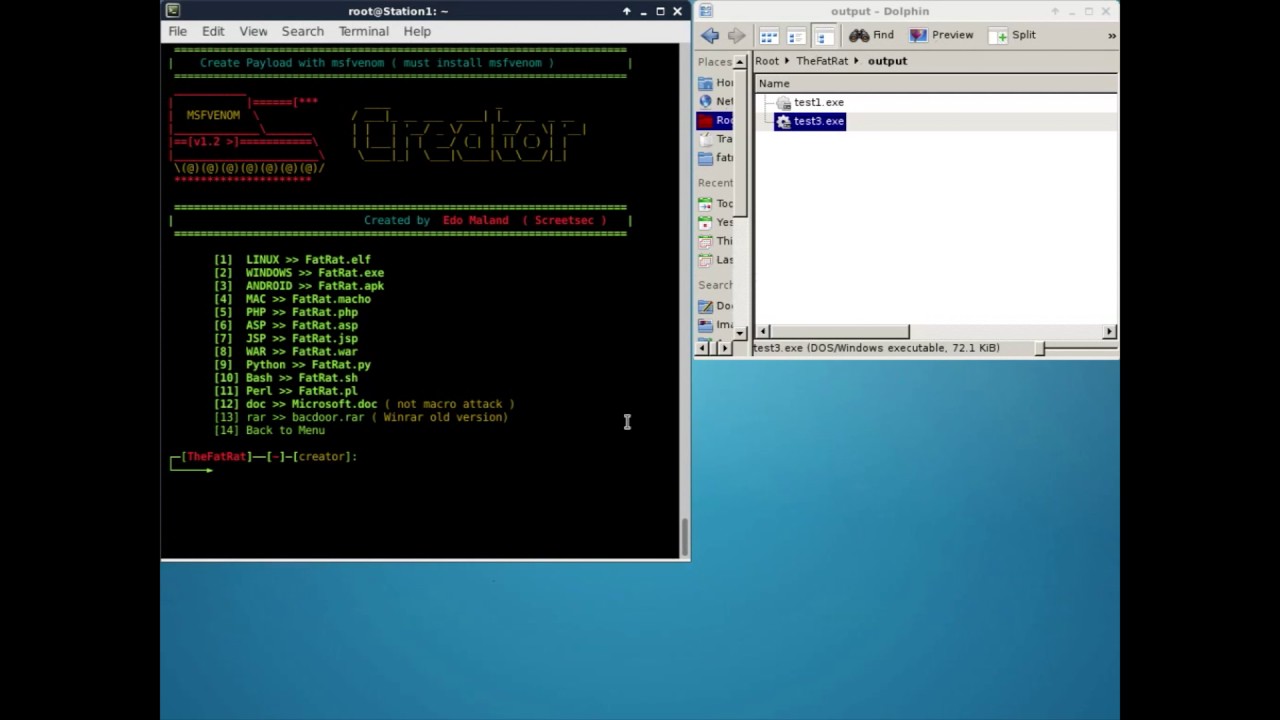Open the Home place in Dolphin sidebar
Screen dimensions: 1280x720
pyautogui.click(x=716, y=83)
